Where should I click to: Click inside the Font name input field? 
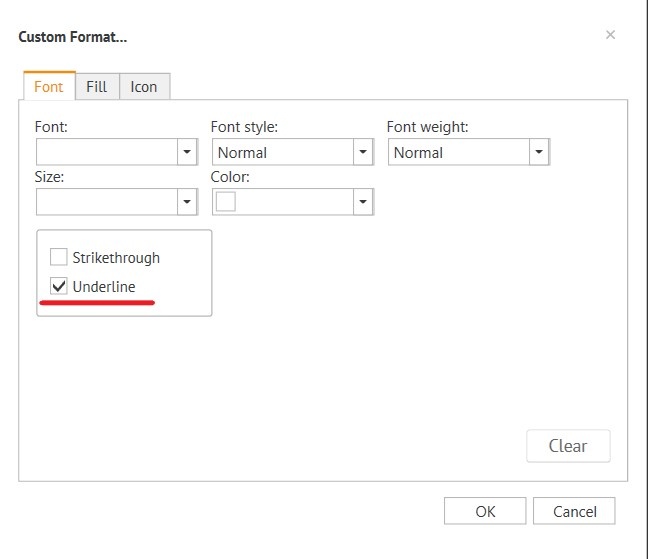[106, 152]
